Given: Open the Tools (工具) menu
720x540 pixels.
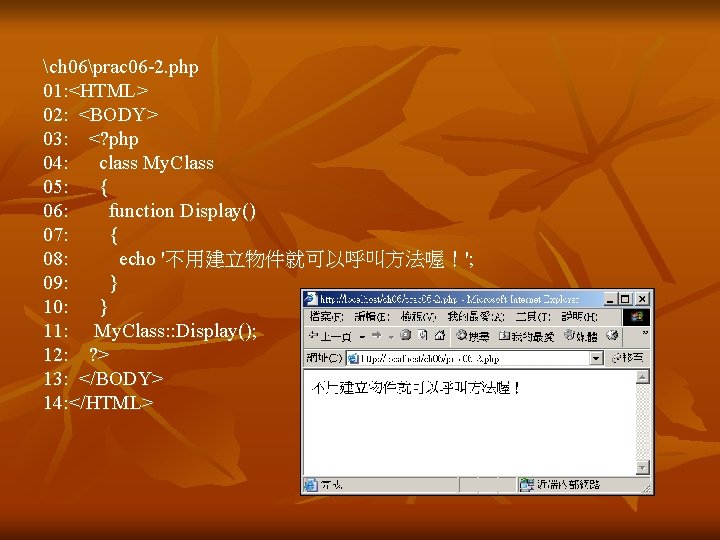Looking at the screenshot, I should coord(533,317).
